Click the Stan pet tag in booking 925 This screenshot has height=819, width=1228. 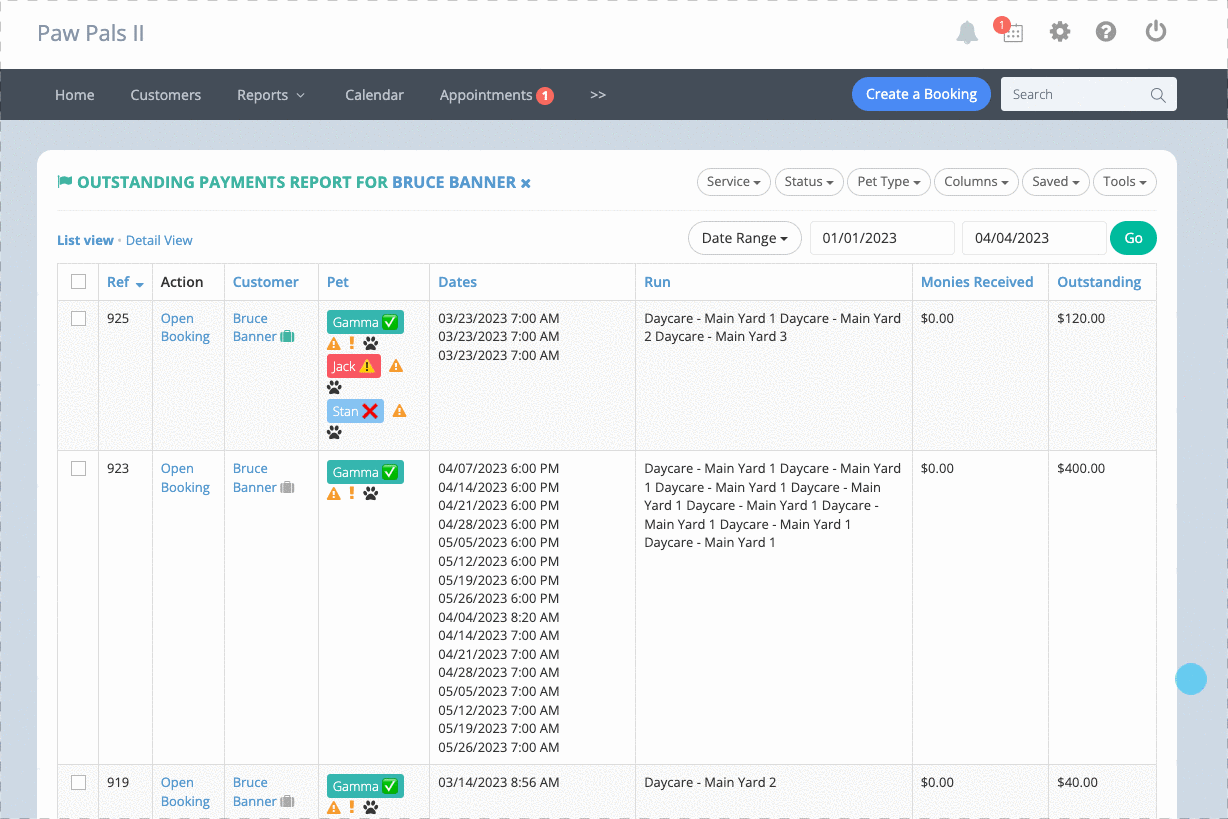coord(355,411)
